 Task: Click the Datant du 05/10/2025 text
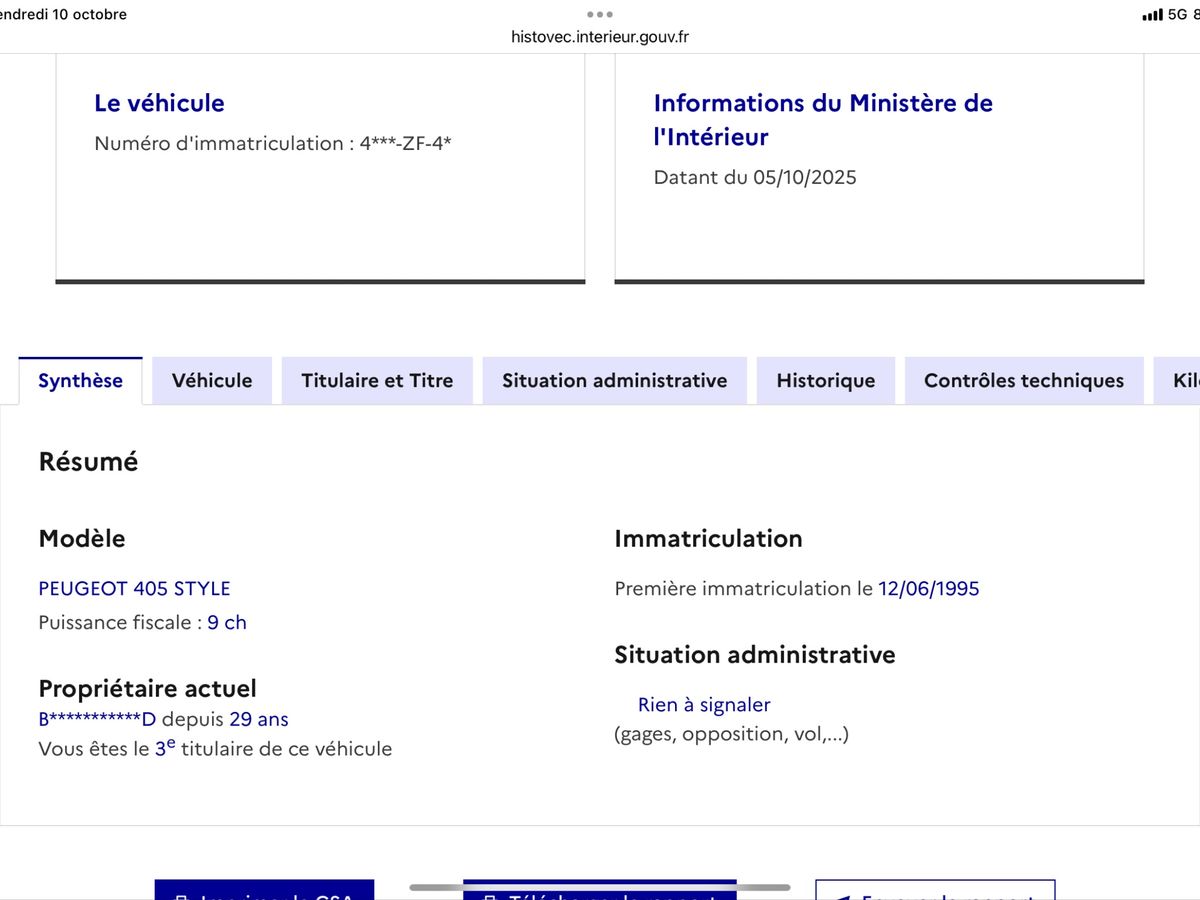[x=755, y=178]
